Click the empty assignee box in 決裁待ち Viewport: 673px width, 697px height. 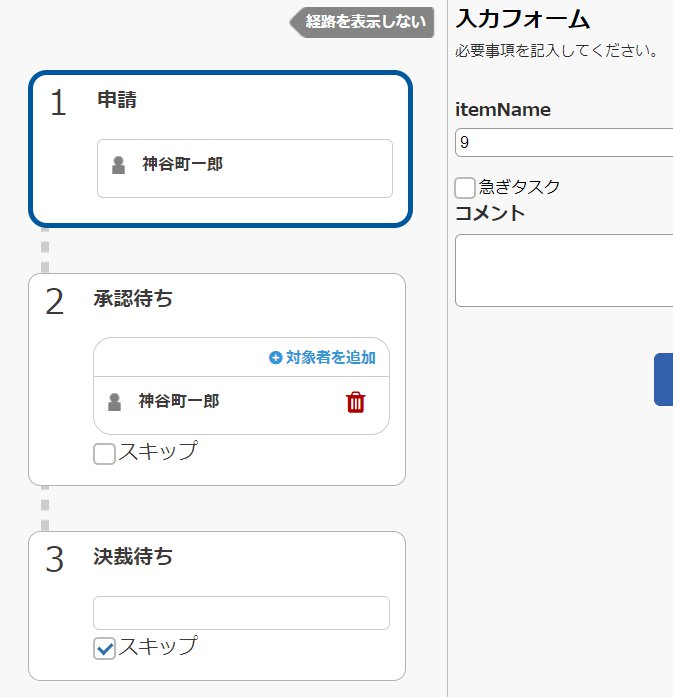pyautogui.click(x=241, y=613)
